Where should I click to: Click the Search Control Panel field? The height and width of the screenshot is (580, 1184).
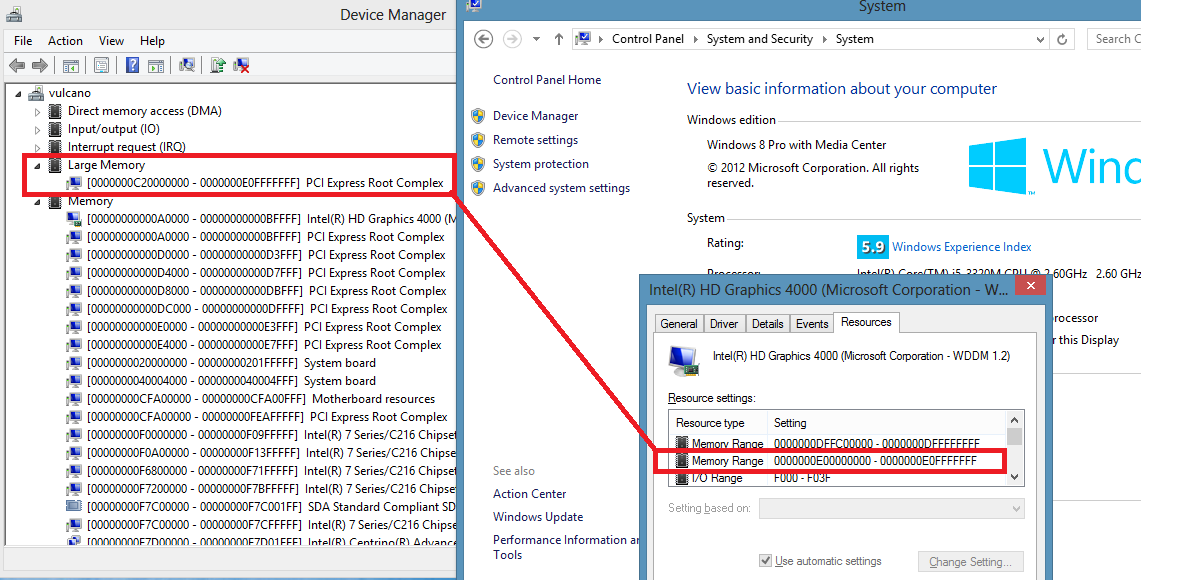tap(1114, 39)
